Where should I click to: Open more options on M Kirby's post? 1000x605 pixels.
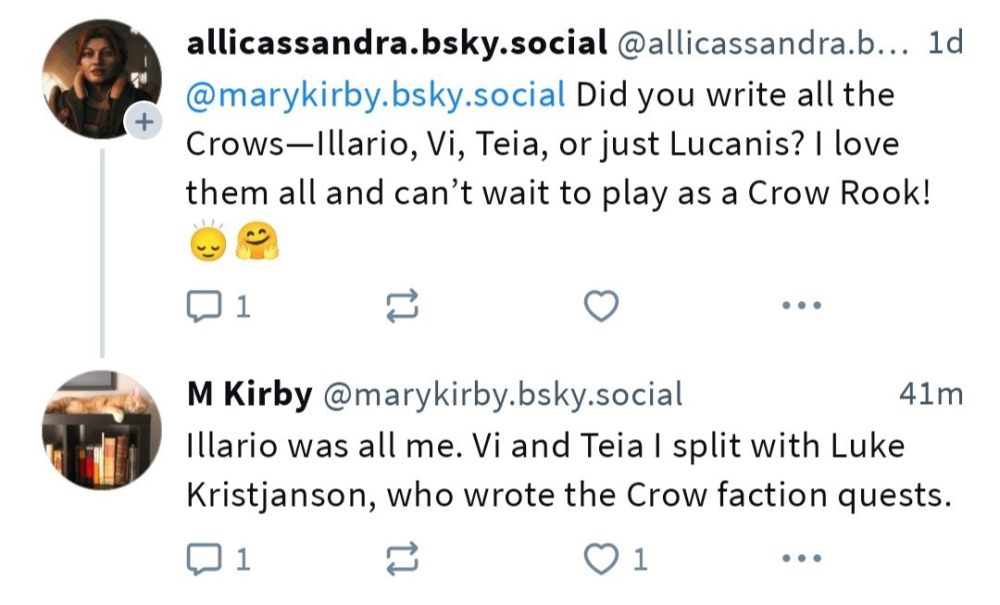pos(800,559)
